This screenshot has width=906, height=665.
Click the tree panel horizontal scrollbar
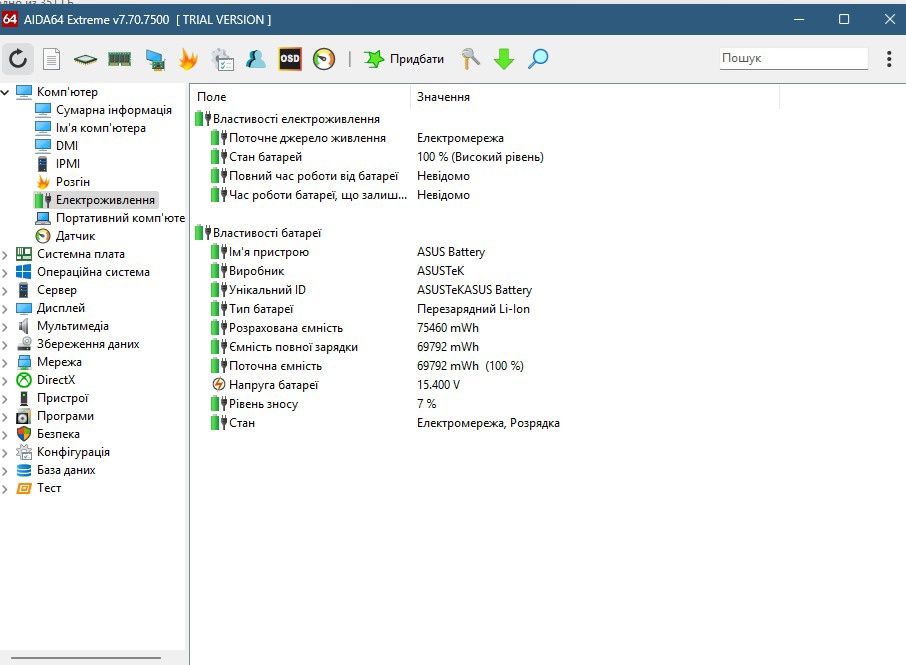86,657
